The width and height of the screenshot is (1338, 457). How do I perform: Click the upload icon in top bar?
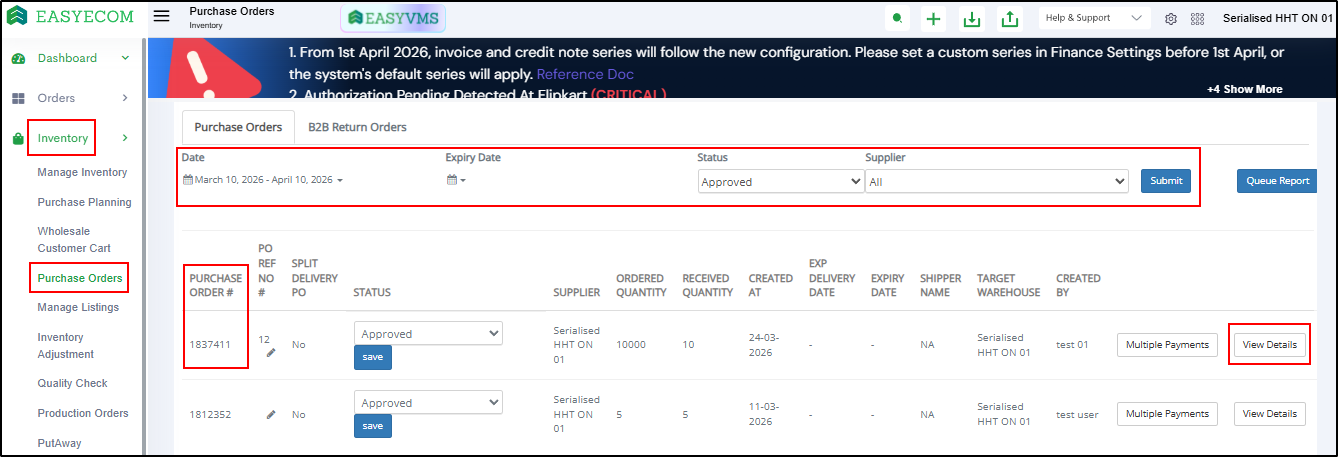[x=1009, y=19]
